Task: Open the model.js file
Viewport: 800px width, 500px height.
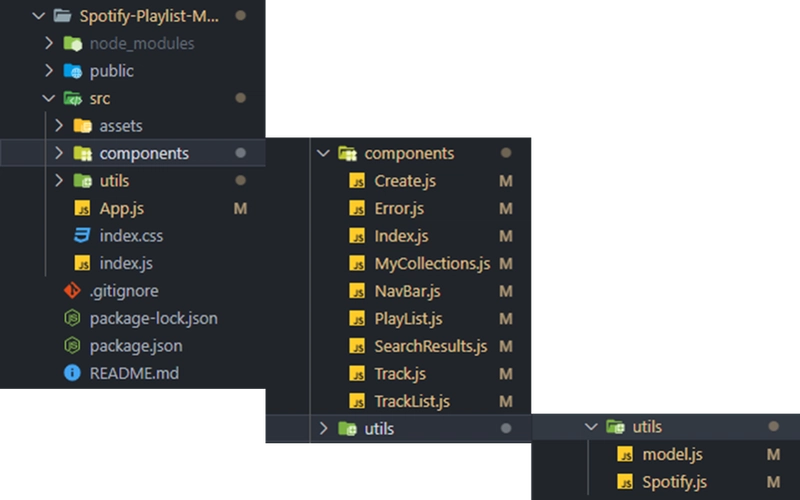Action: [x=672, y=454]
